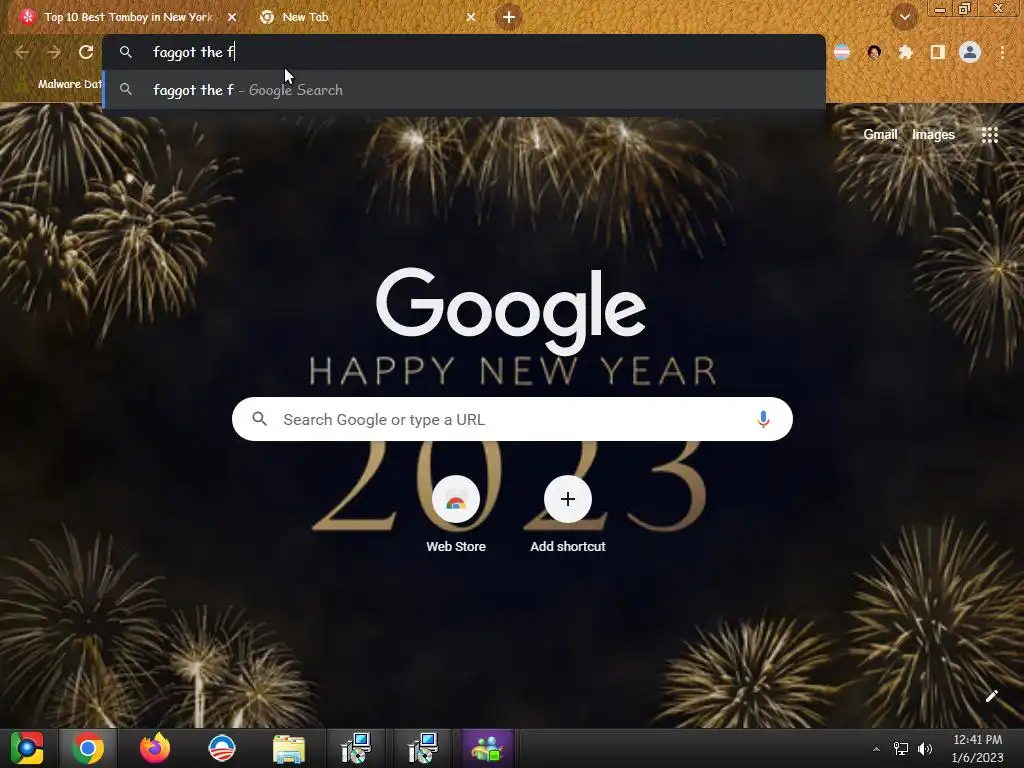This screenshot has height=768, width=1024.
Task: Open File Explorer from the taskbar
Action: (x=289, y=748)
